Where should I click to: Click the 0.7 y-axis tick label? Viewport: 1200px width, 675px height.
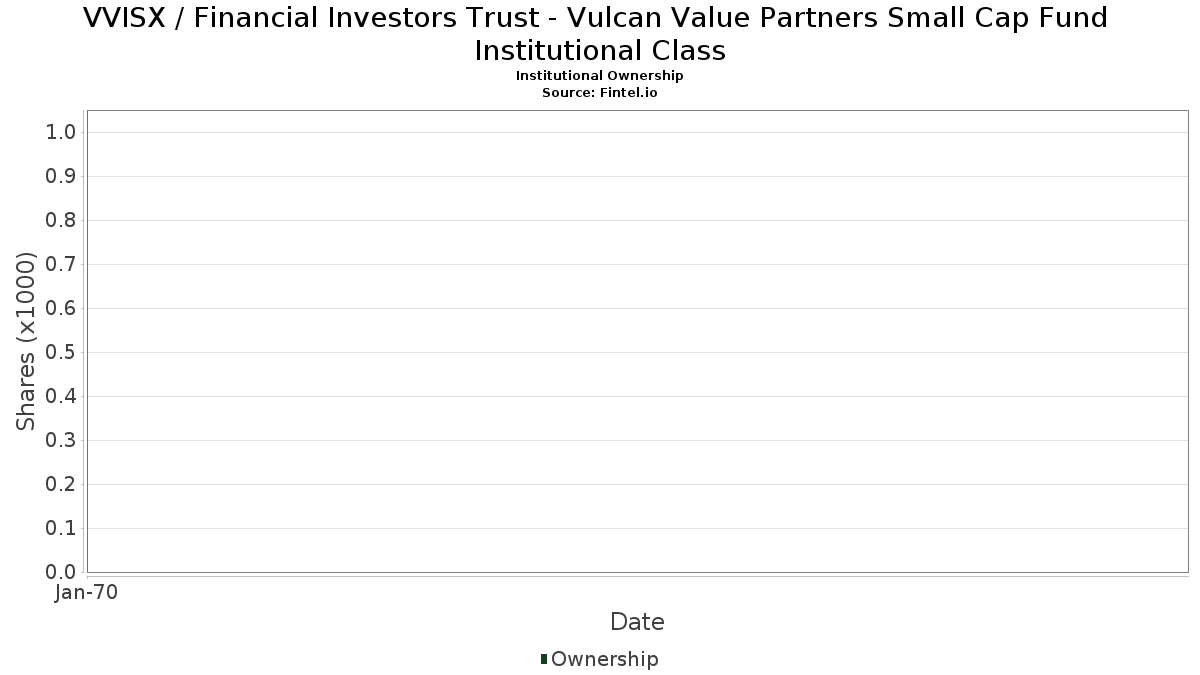click(61, 265)
